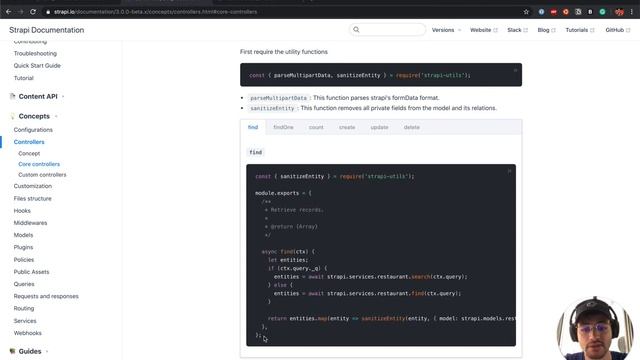Click the browser back arrow
The image size is (640, 360).
pyautogui.click(x=9, y=12)
